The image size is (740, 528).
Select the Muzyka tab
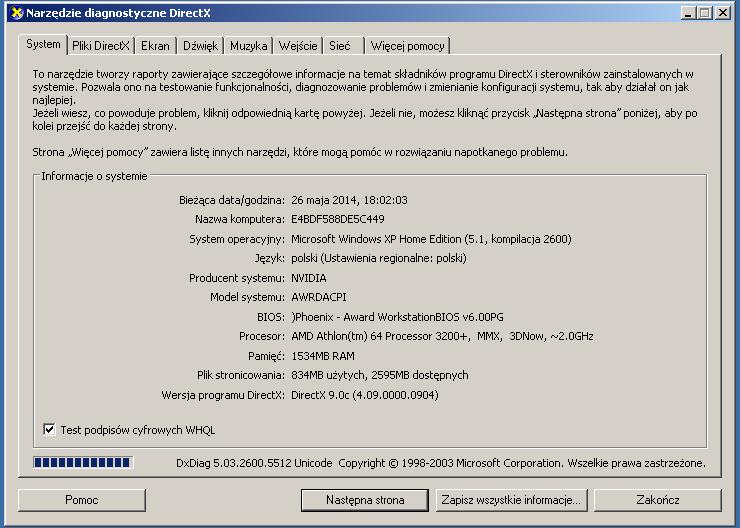click(x=249, y=46)
